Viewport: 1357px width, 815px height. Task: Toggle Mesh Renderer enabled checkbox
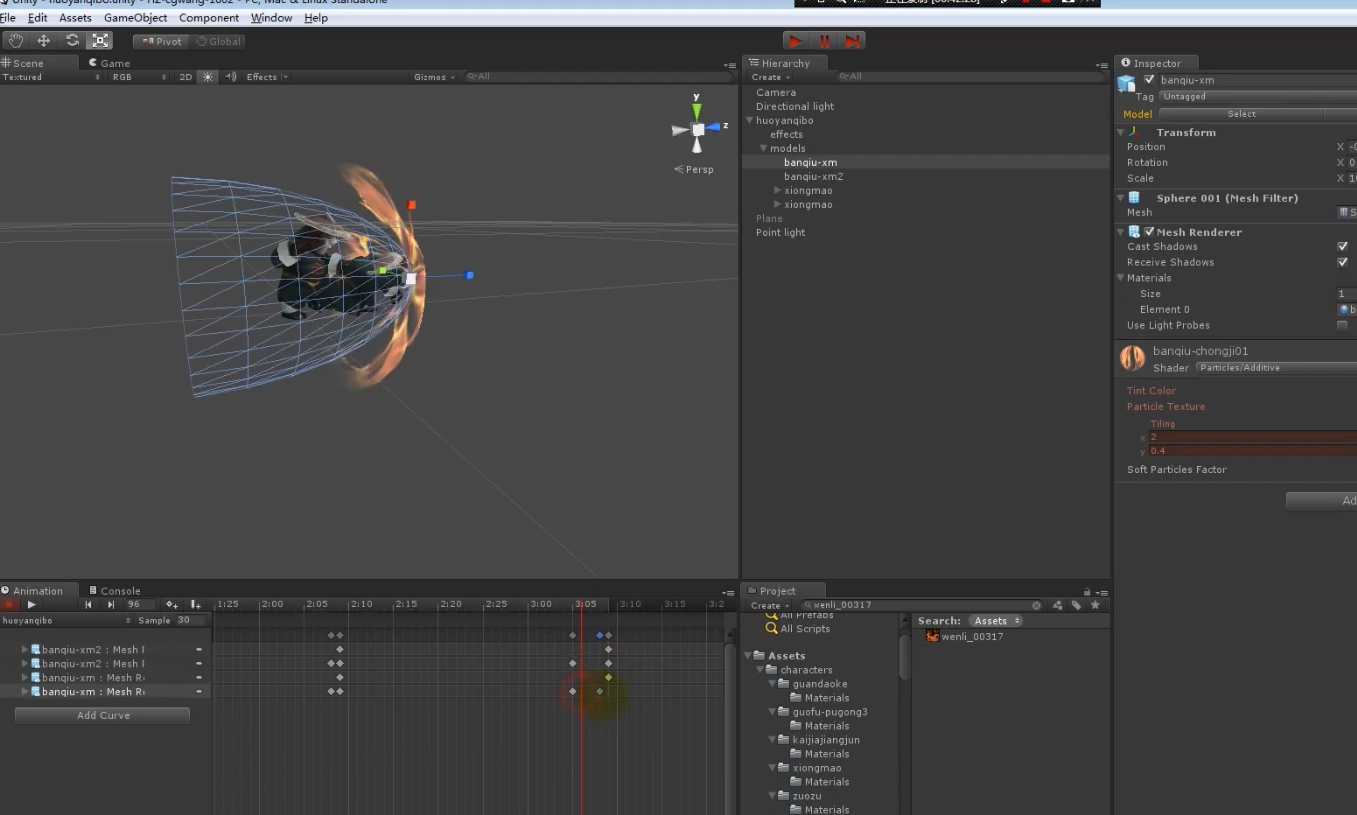click(x=1149, y=232)
